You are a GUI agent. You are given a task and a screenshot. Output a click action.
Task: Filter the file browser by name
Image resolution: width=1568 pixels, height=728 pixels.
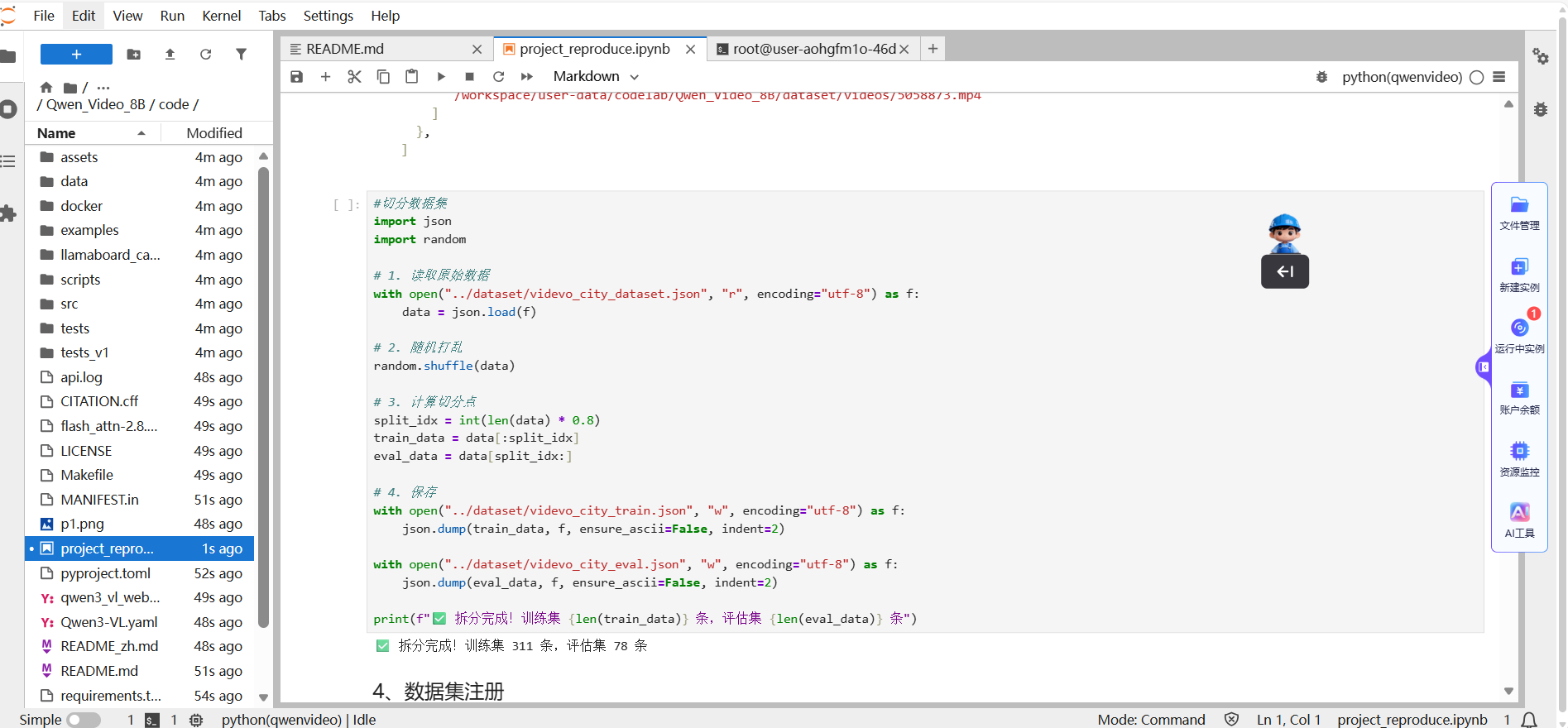click(241, 55)
